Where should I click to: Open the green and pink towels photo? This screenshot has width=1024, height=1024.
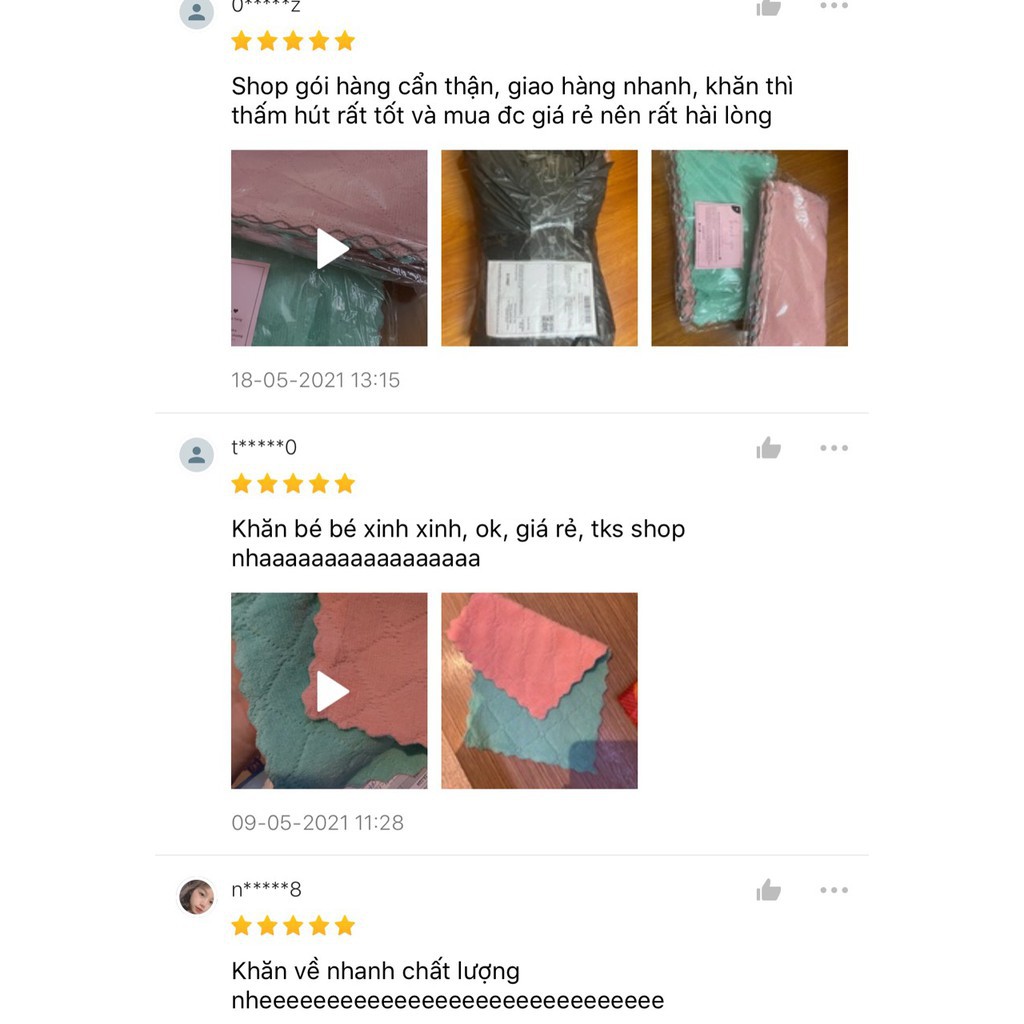[750, 248]
